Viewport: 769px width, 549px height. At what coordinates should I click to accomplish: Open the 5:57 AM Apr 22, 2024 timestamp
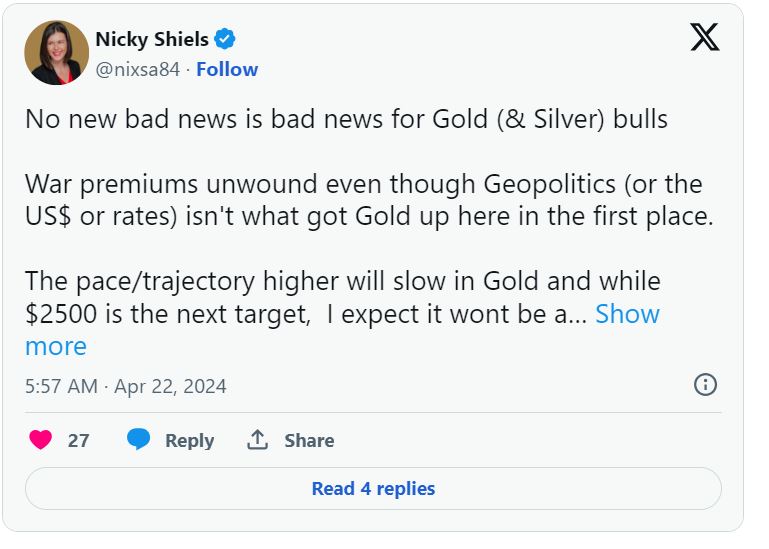[x=126, y=386]
